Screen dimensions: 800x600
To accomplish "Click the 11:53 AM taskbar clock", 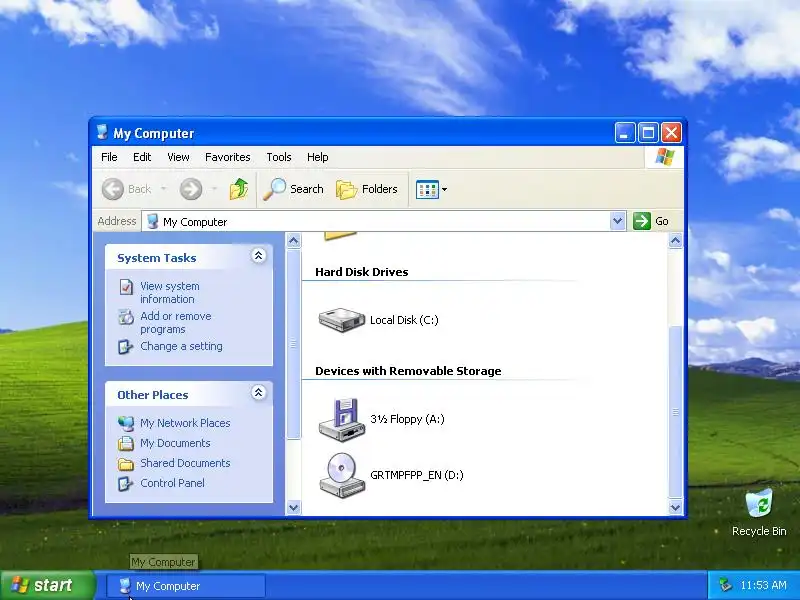I will 763,585.
